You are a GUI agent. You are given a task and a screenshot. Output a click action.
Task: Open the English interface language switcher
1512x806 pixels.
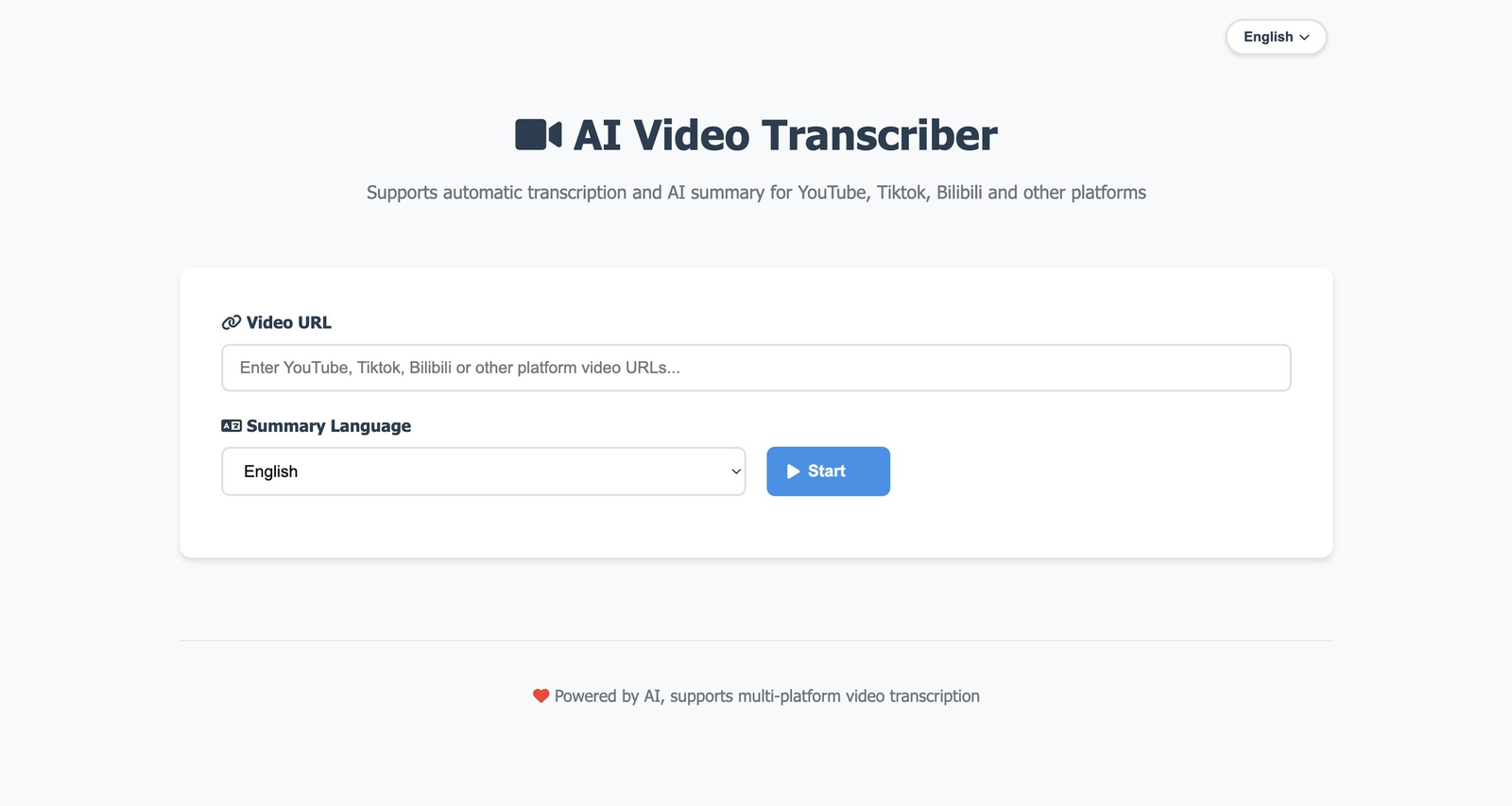1277,37
